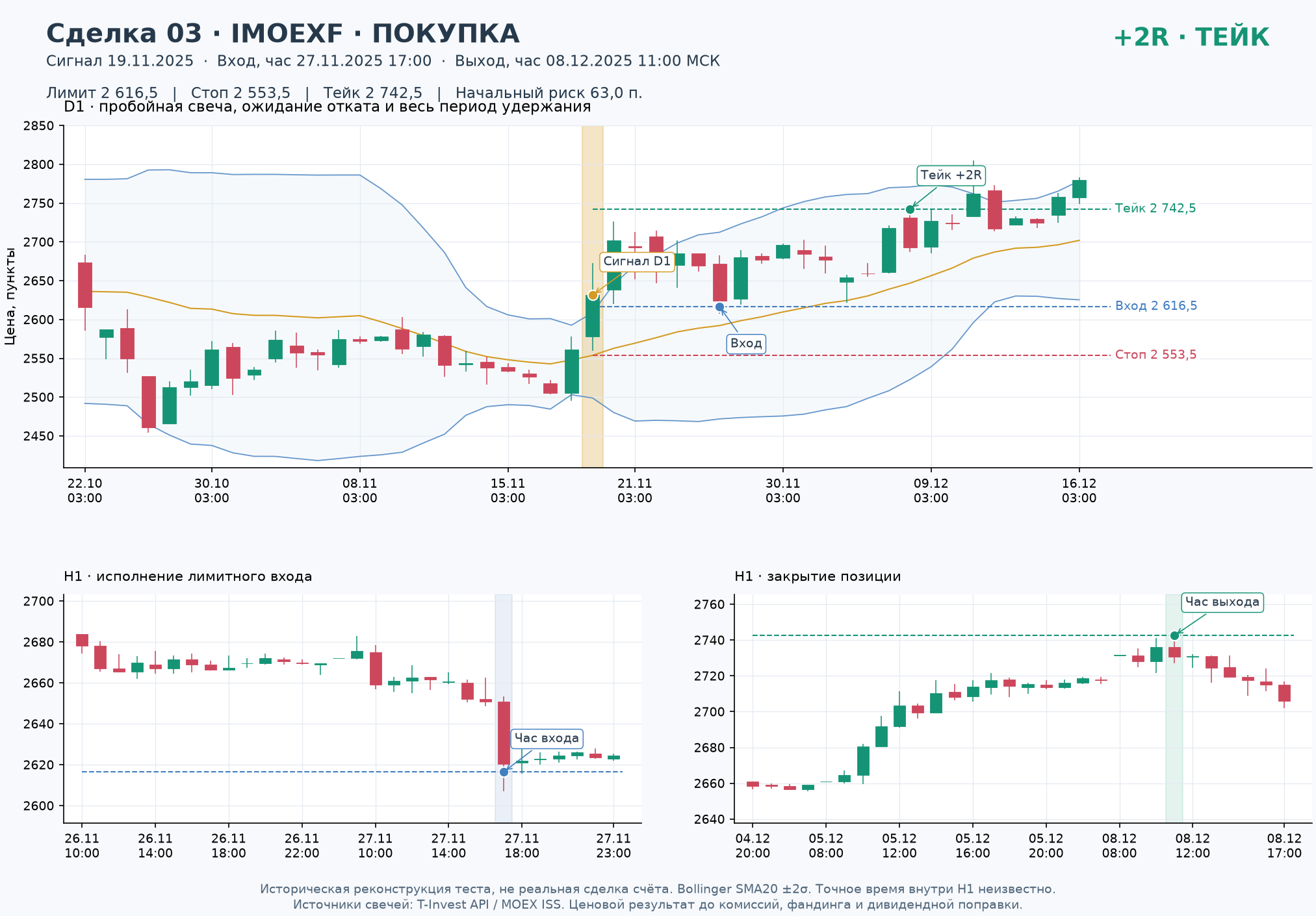Image resolution: width=1316 pixels, height=916 pixels.
Task: Click the '2450' y-axis tick on D1 chart
Action: [38, 437]
